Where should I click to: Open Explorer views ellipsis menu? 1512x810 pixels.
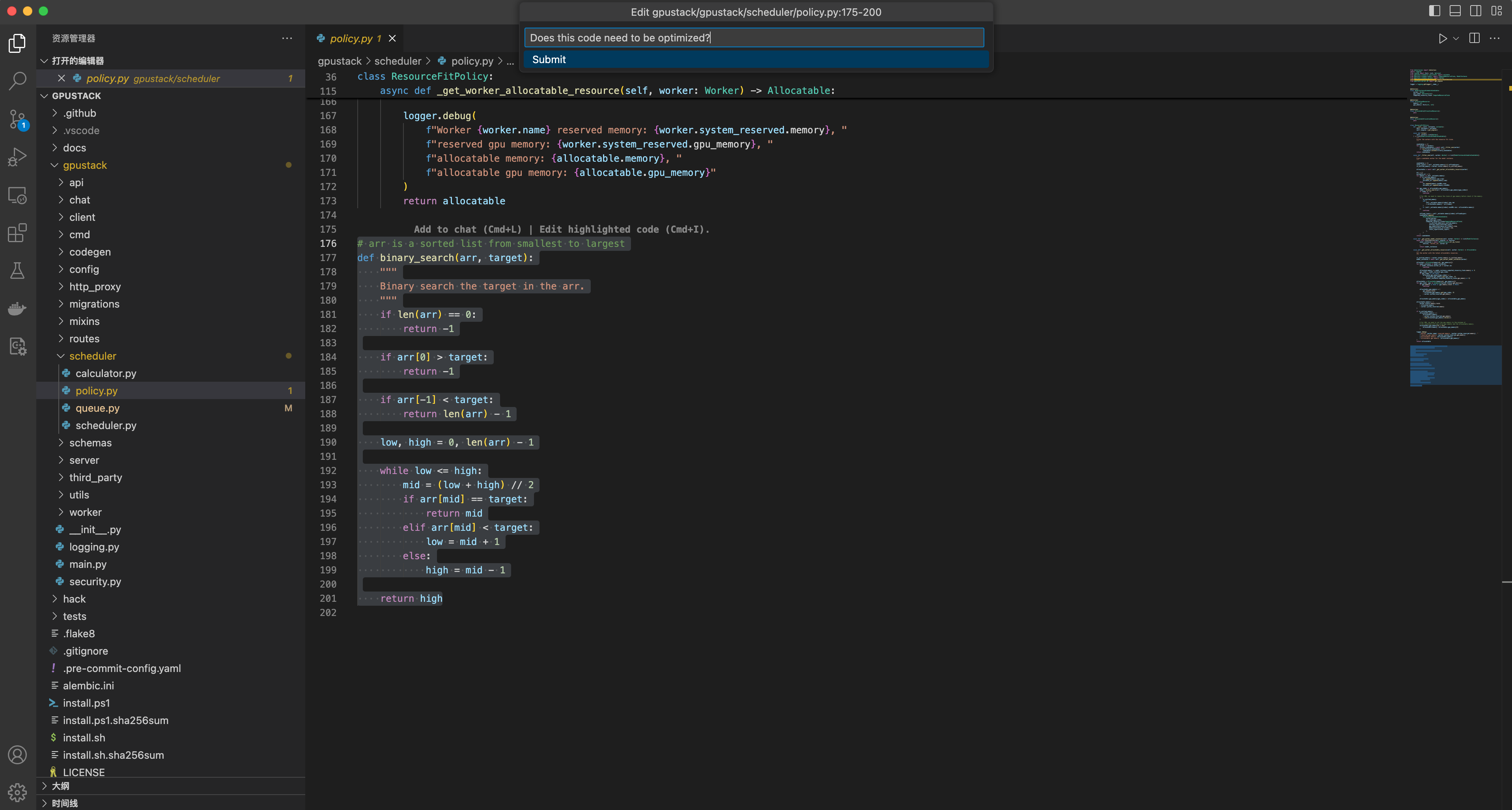point(287,38)
